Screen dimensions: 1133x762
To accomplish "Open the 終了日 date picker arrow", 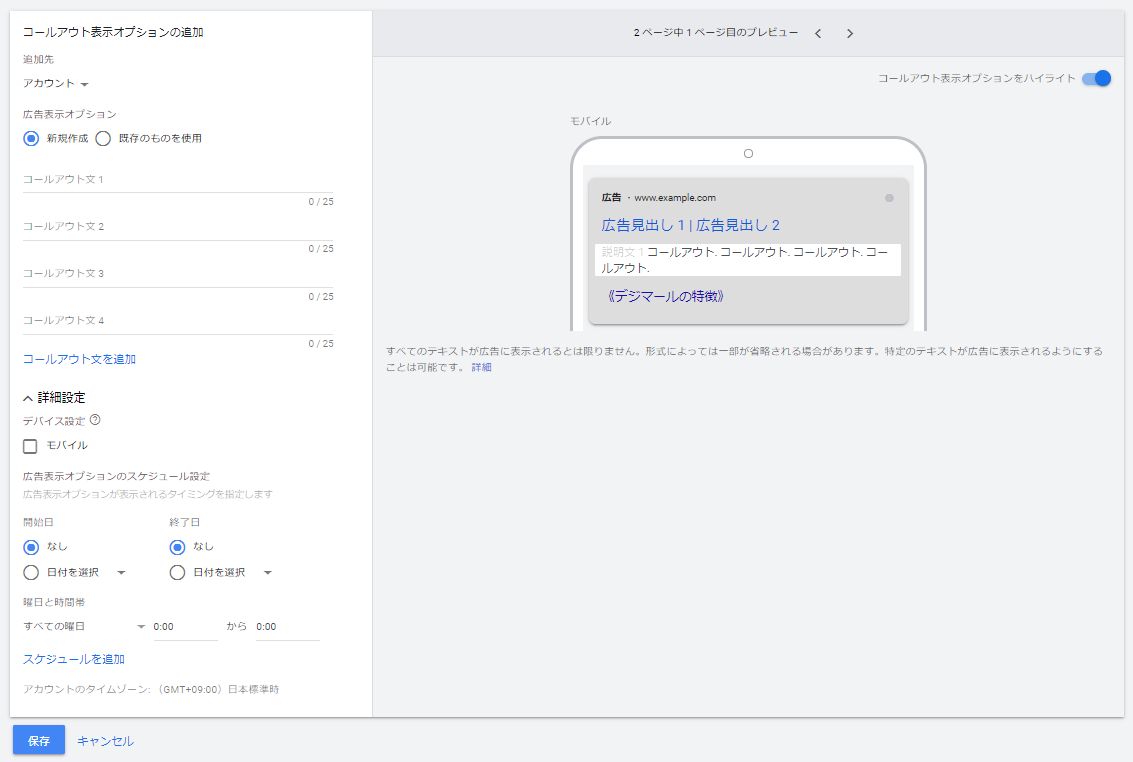I will click(267, 573).
